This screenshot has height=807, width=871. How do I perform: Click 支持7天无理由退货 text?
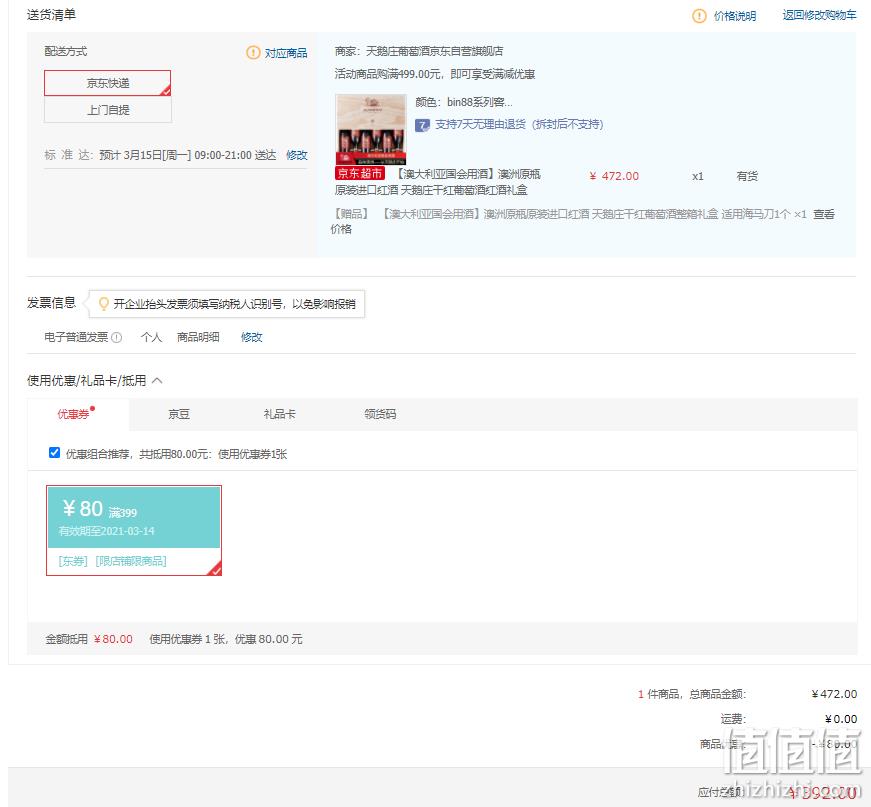pos(519,124)
